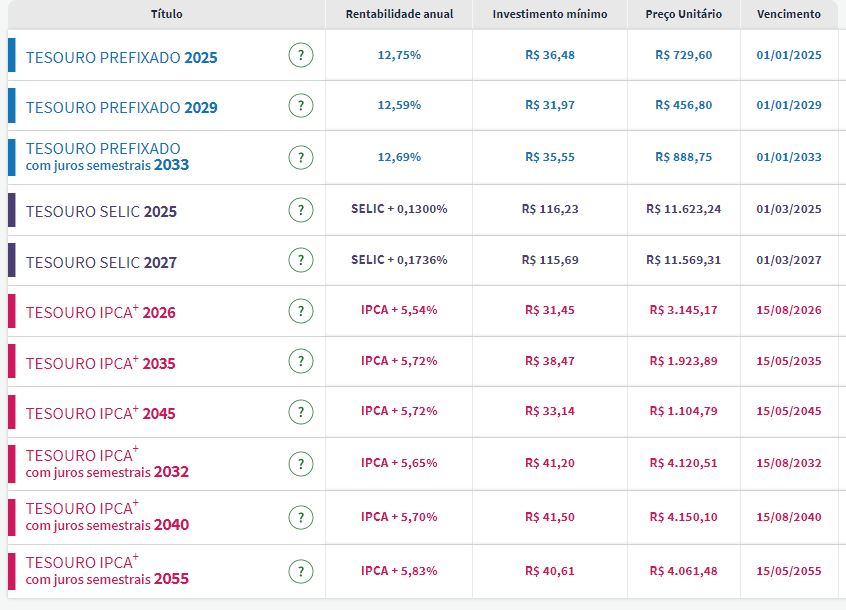Viewport: 846px width, 610px height.
Task: Select the Preço Unitário column header
Action: (684, 14)
